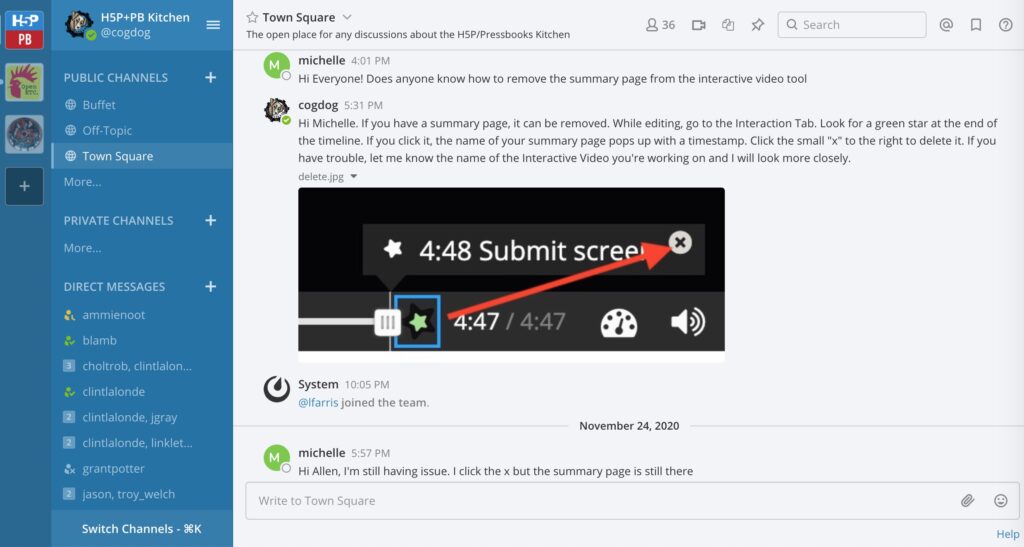Click the Help link below message box
The width and height of the screenshot is (1024, 547).
[1007, 534]
